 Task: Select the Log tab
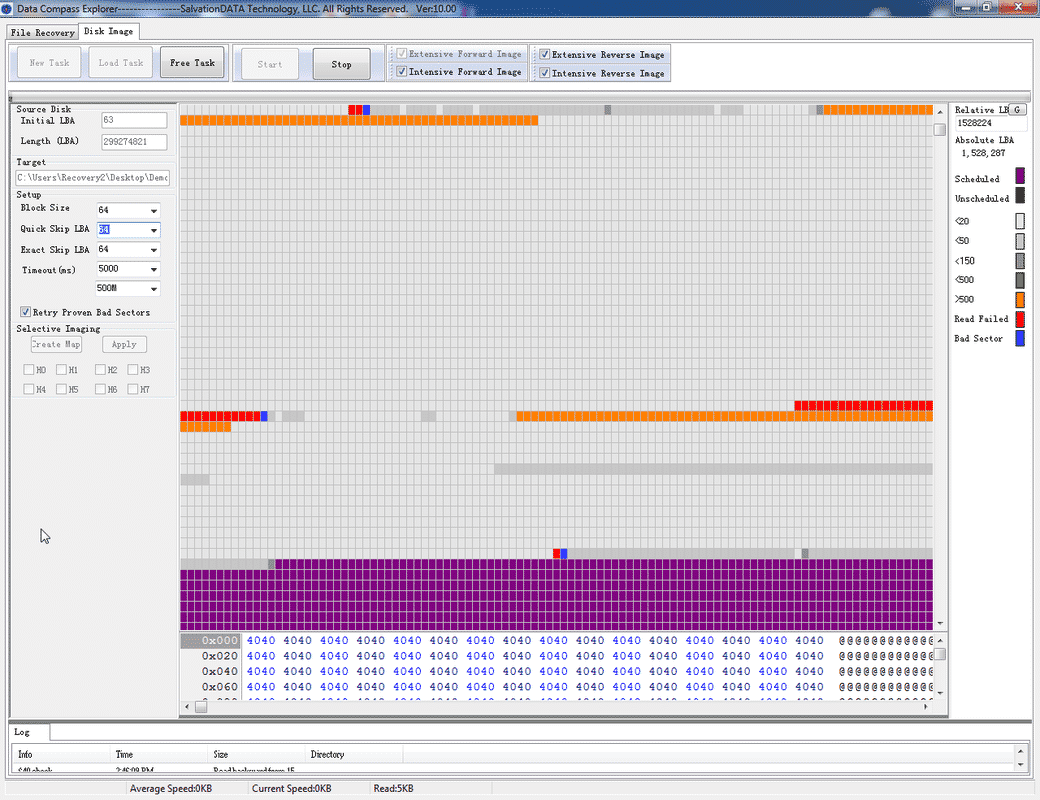coord(22,732)
